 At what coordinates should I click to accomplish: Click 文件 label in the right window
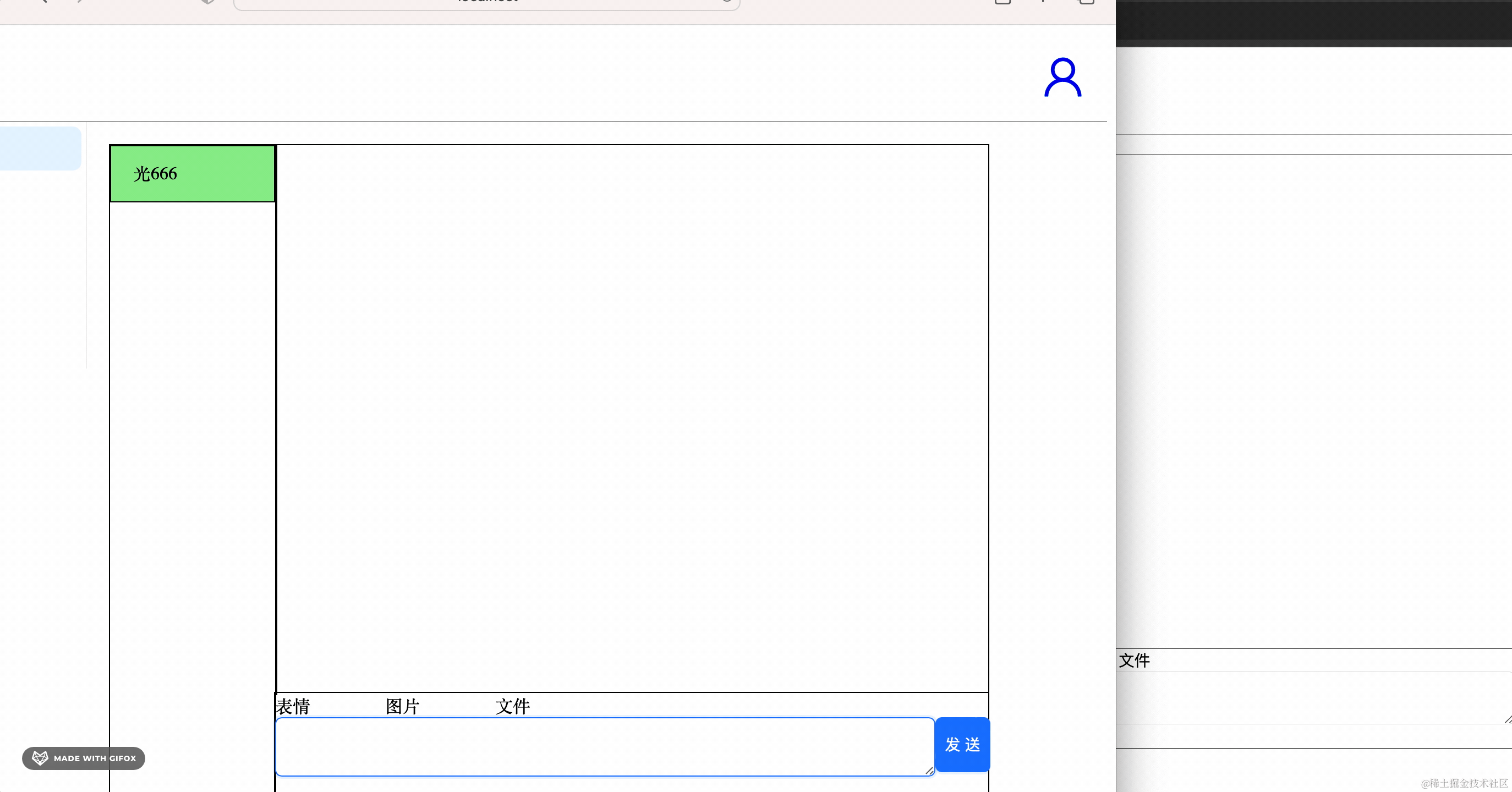coord(1134,661)
